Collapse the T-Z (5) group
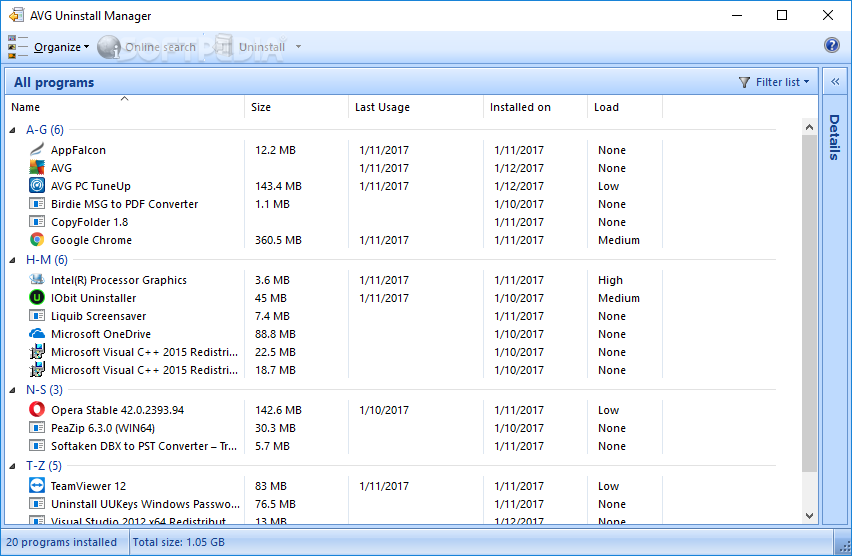Screen dimensions: 852x556 (x=12, y=466)
